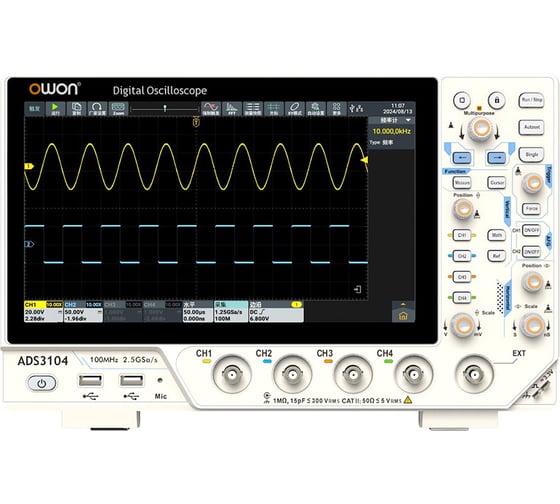Viewport: 560px width, 504px height.
Task: Open the greyed CH3 channel info box
Action: 123,311
